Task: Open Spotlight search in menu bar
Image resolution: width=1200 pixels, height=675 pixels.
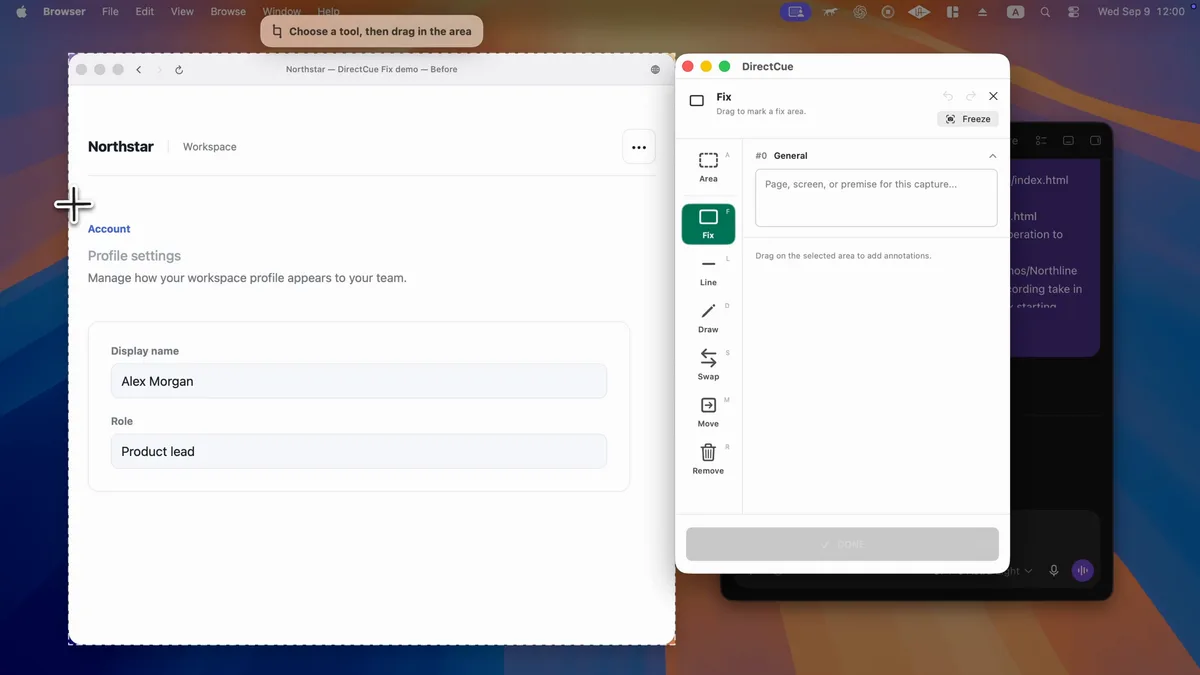Action: pos(1045,12)
